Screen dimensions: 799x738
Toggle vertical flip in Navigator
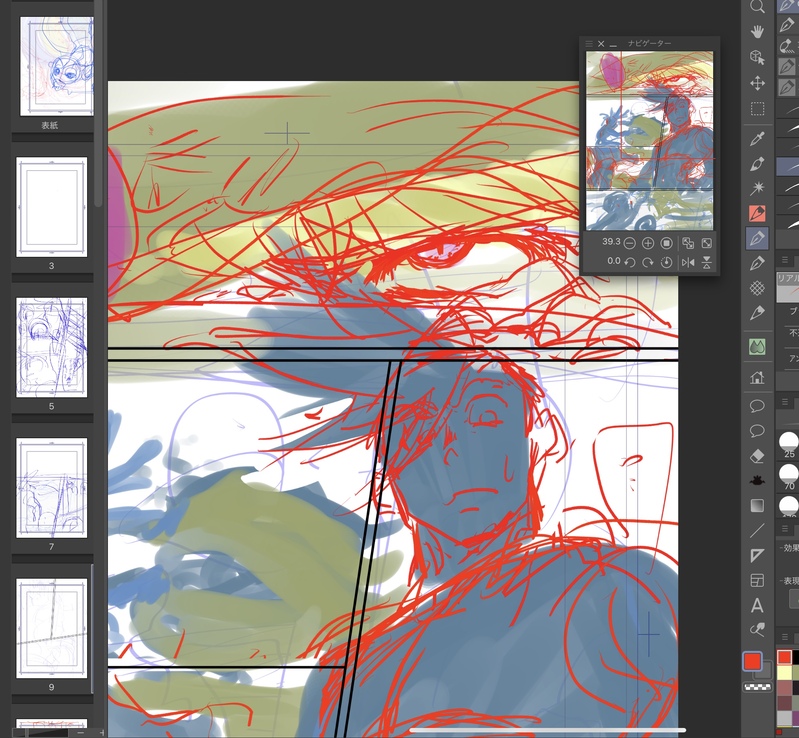[707, 262]
